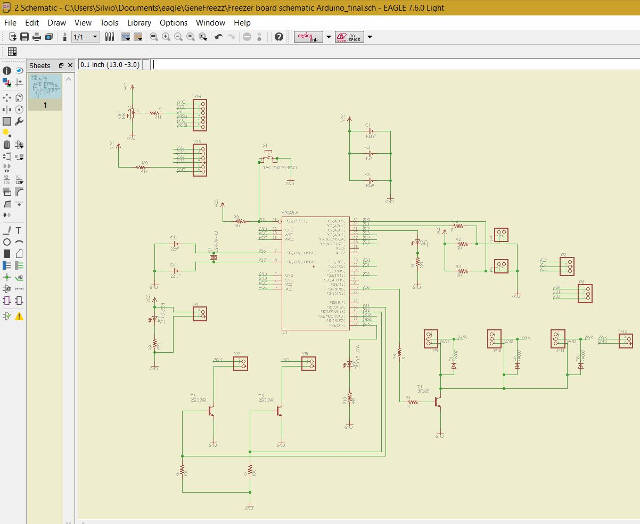
Task: Click the coordinate readout '0.1 inch (13.0 -3.0)'
Action: tap(109, 64)
